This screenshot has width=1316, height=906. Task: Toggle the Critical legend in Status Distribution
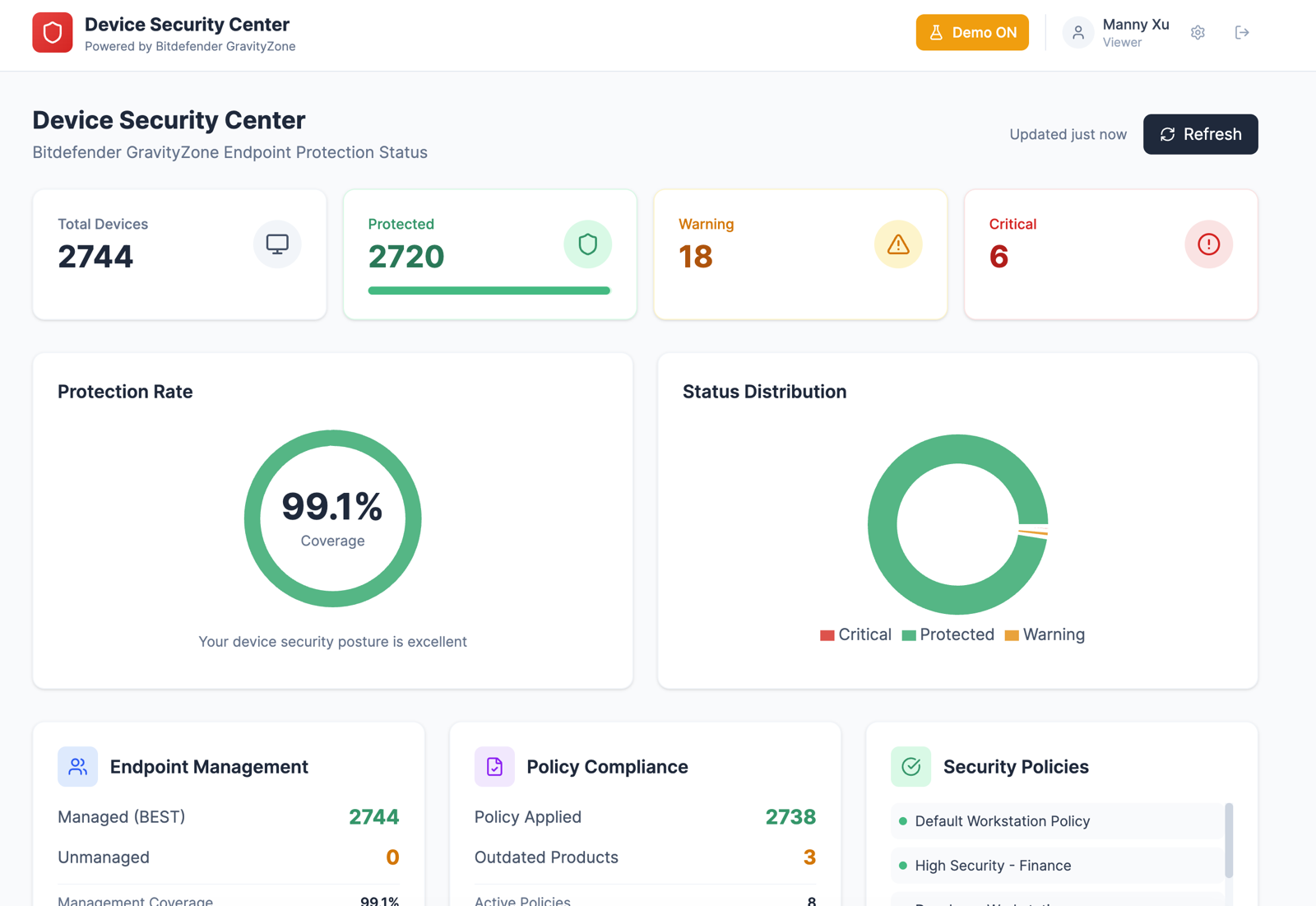coord(855,634)
